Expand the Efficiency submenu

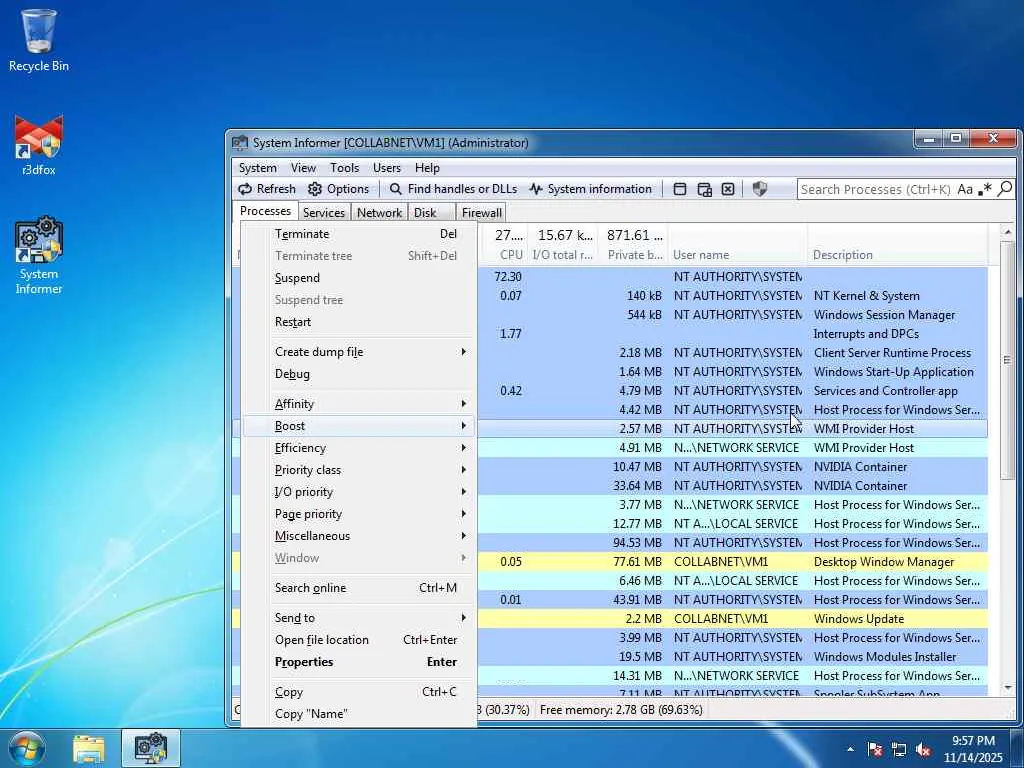(359, 448)
